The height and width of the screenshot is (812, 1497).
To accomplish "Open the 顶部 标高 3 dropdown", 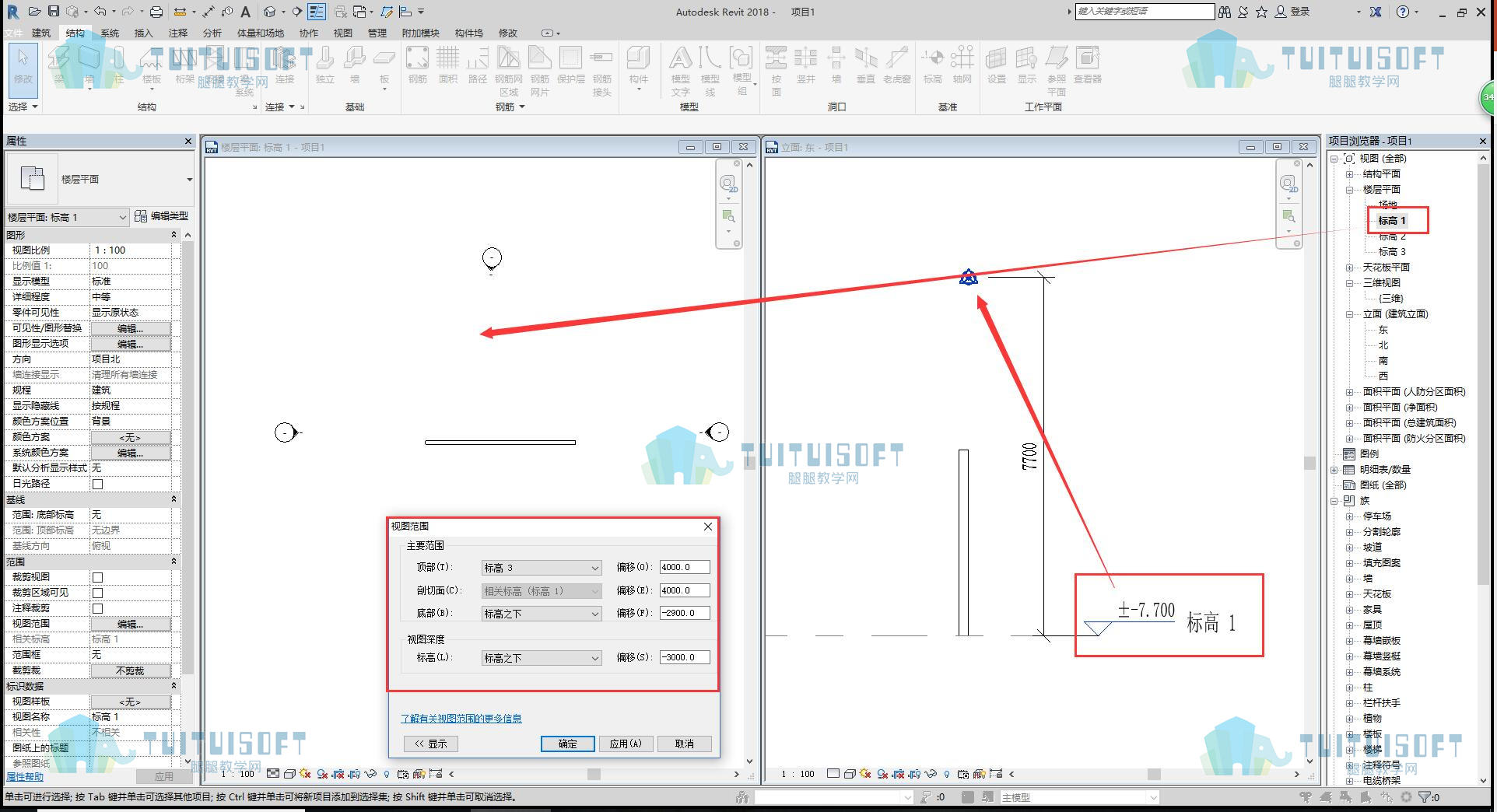I will pyautogui.click(x=542, y=568).
